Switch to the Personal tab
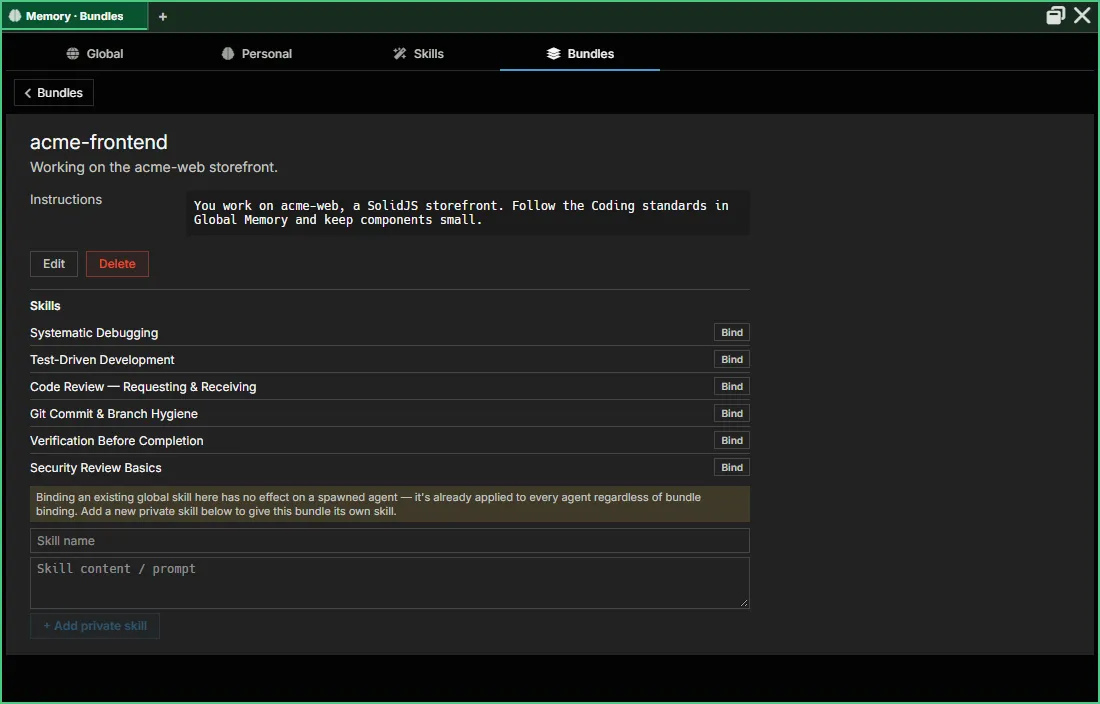Viewport: 1100px width, 704px height. coord(257,54)
